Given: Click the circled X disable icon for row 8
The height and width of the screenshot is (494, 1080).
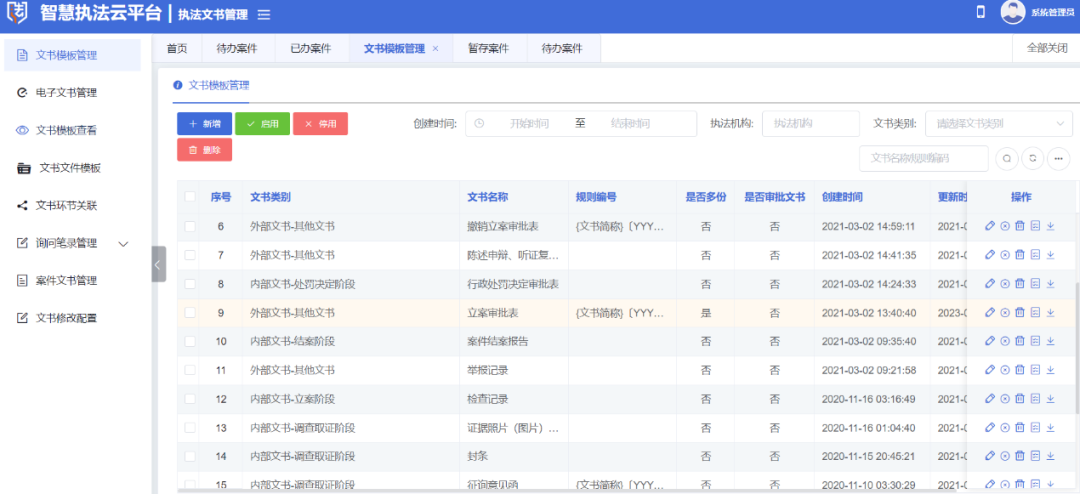Looking at the screenshot, I should click(1005, 284).
